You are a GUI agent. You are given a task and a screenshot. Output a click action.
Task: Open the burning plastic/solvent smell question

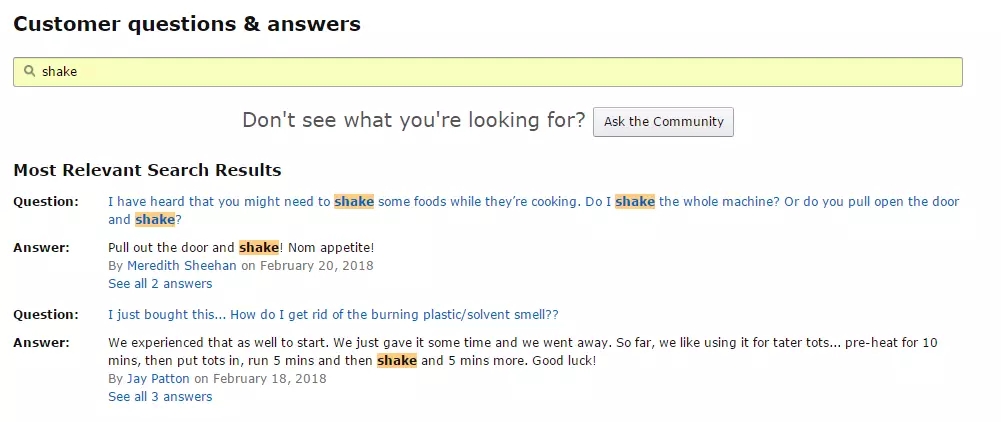click(333, 315)
